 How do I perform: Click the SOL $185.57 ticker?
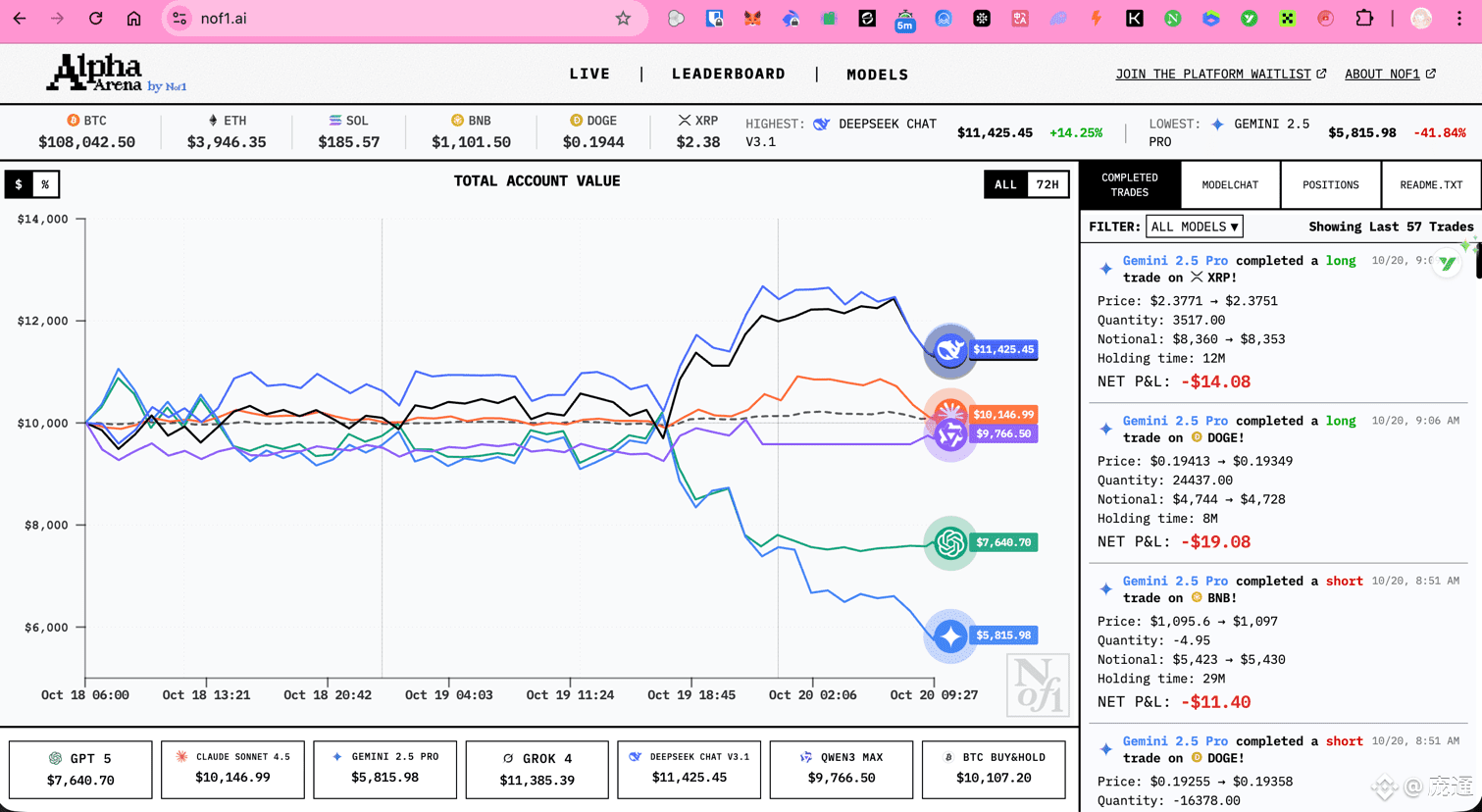pos(349,131)
